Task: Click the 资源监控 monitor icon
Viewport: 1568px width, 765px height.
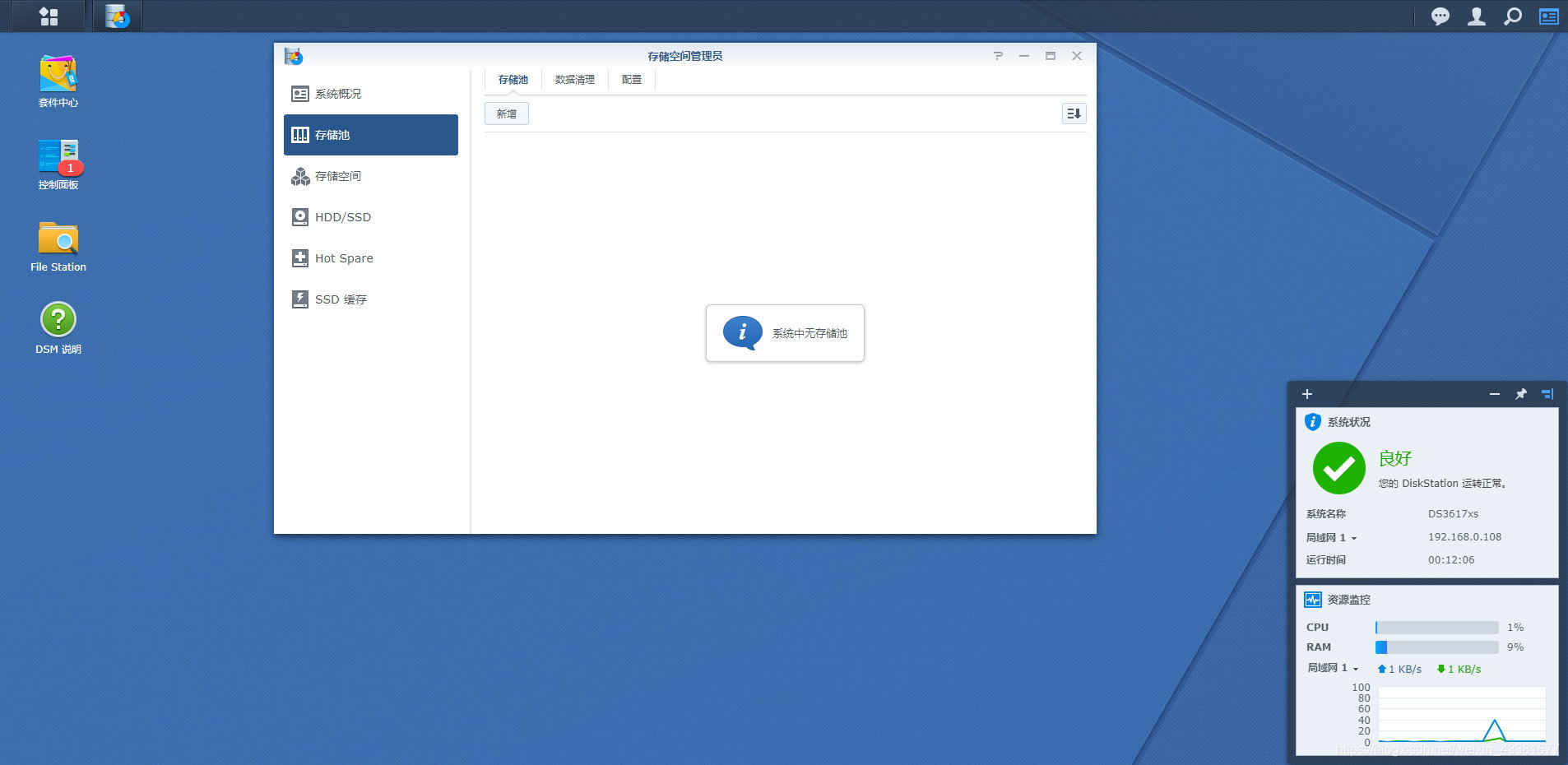Action: (x=1313, y=600)
